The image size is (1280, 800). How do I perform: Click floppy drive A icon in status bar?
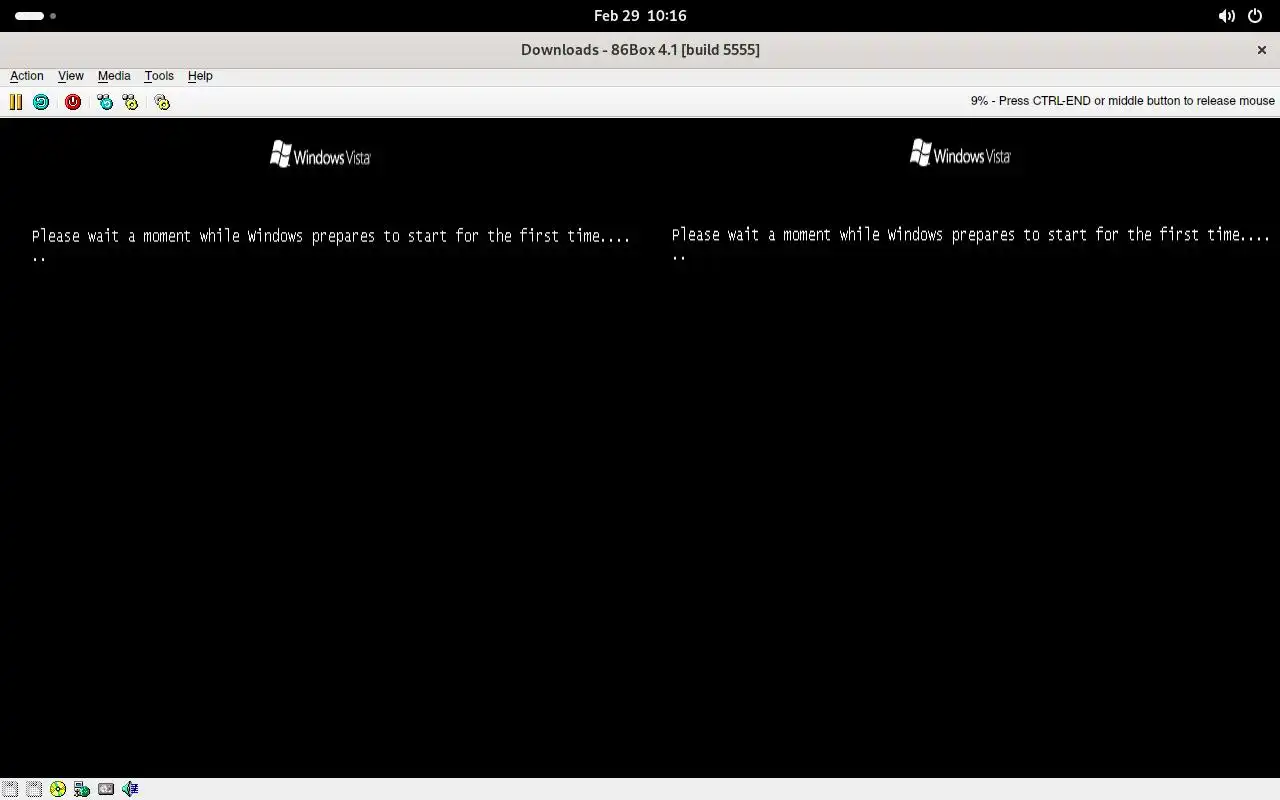click(10, 789)
